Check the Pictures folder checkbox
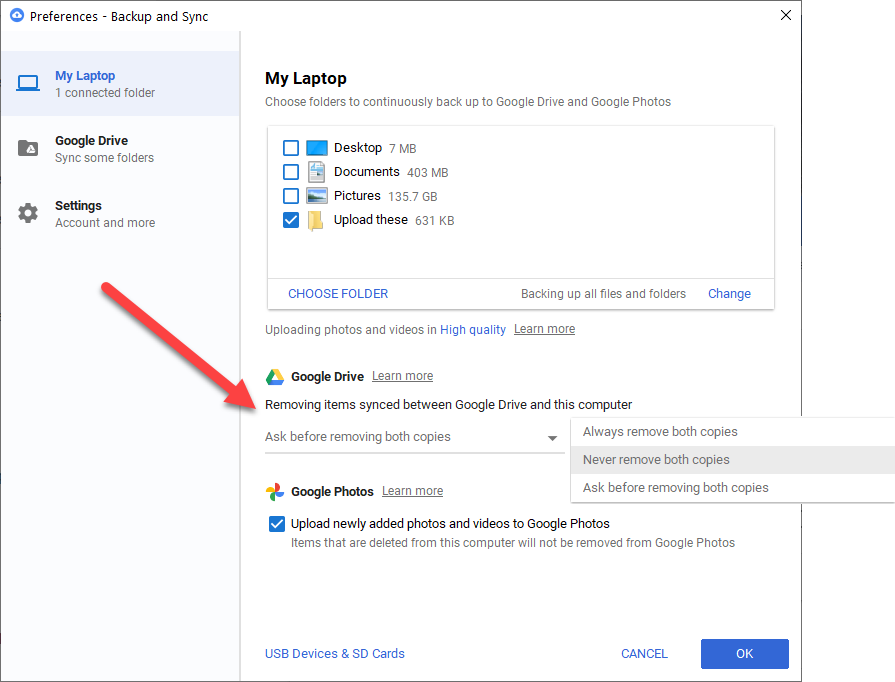895x682 pixels. point(291,196)
